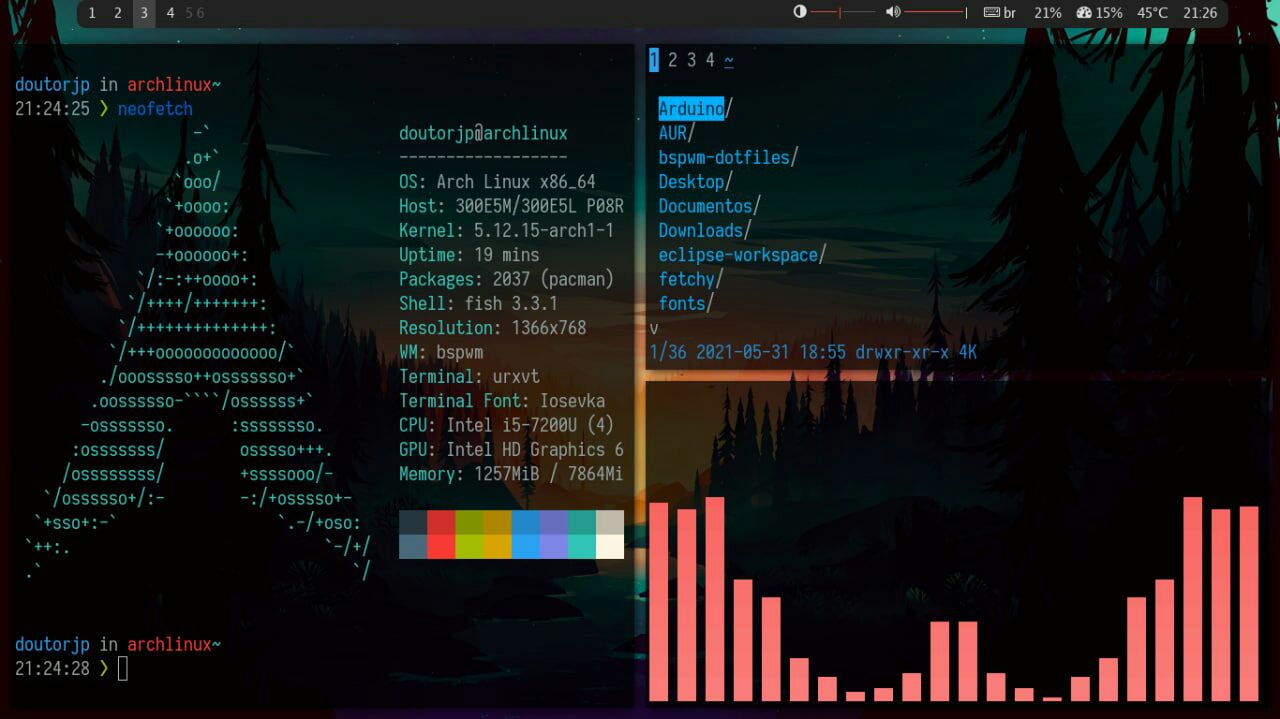The height and width of the screenshot is (719, 1280).
Task: Click the 'br' keyboard layout label
Action: pyautogui.click(x=1010, y=13)
